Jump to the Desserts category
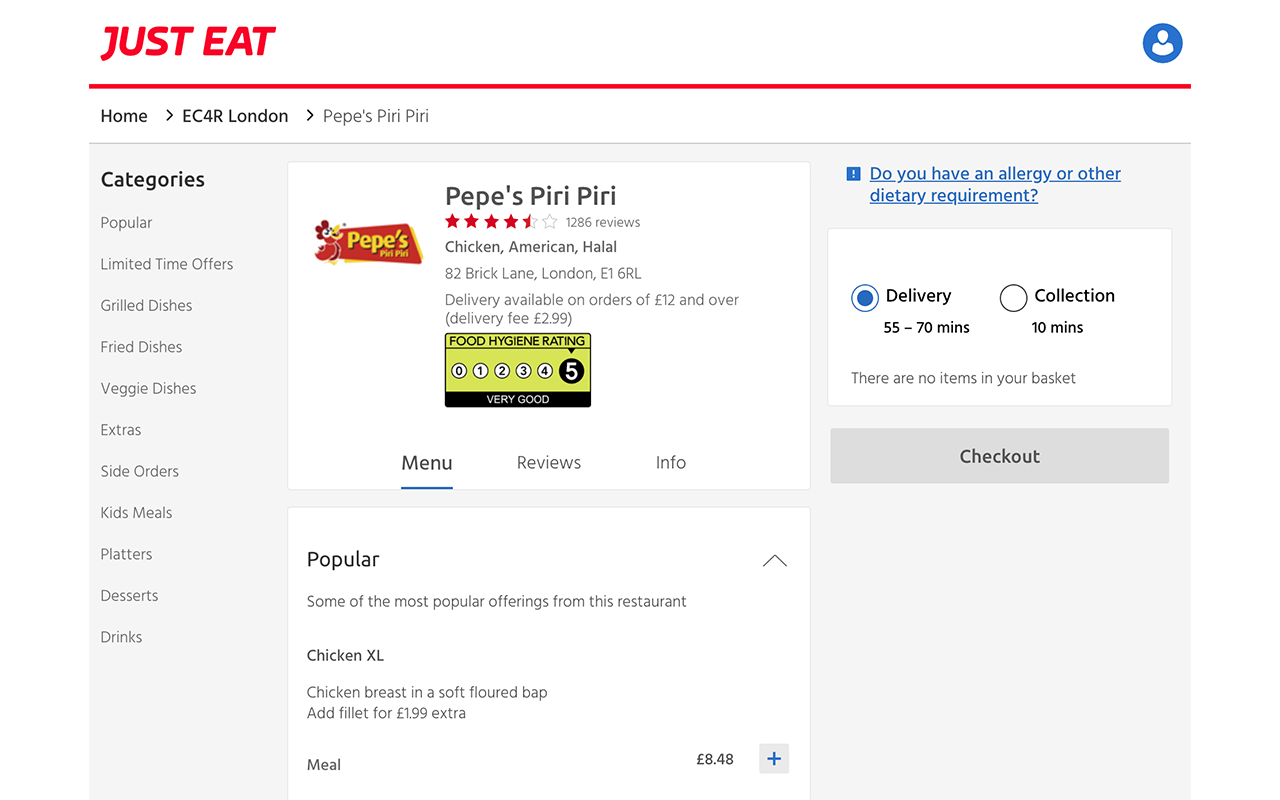This screenshot has height=800, width=1280. 129,596
